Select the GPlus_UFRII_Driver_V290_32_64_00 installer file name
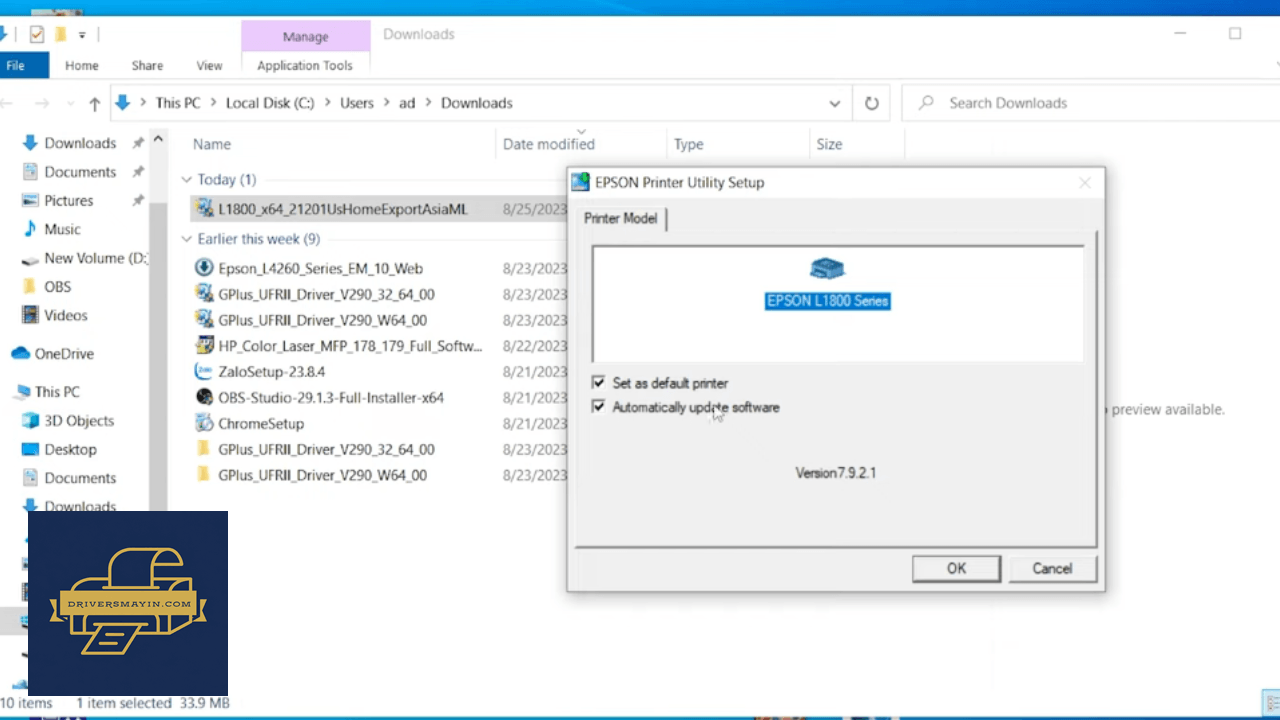This screenshot has height=720, width=1280. click(x=326, y=294)
